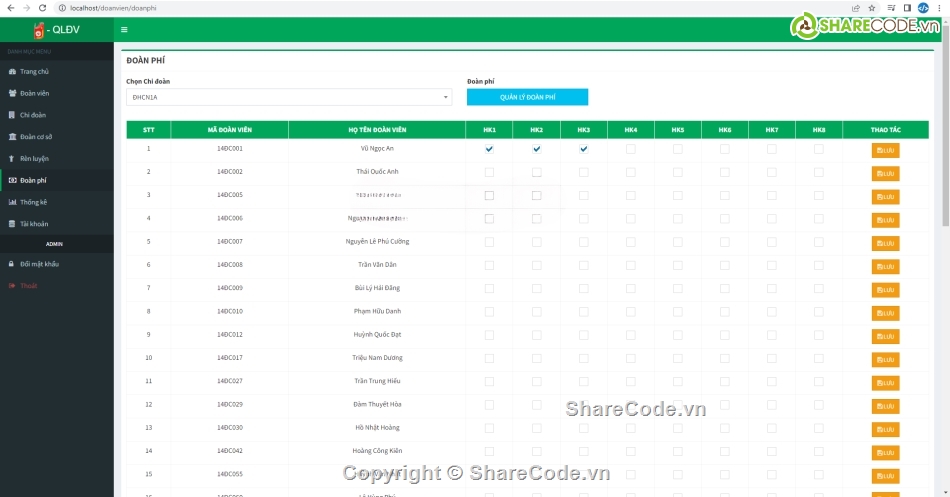Go forward with the browser forward arrow
The width and height of the screenshot is (950, 497).
[x=26, y=8]
